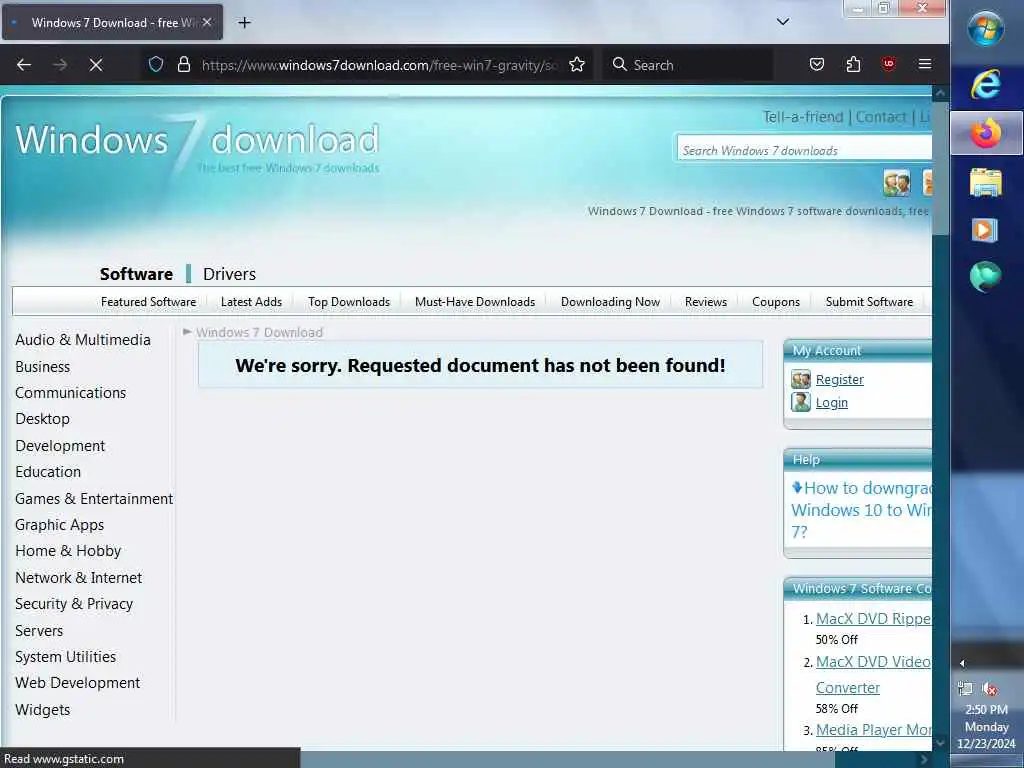Click the Login link
This screenshot has height=768, width=1024.
pyautogui.click(x=832, y=402)
